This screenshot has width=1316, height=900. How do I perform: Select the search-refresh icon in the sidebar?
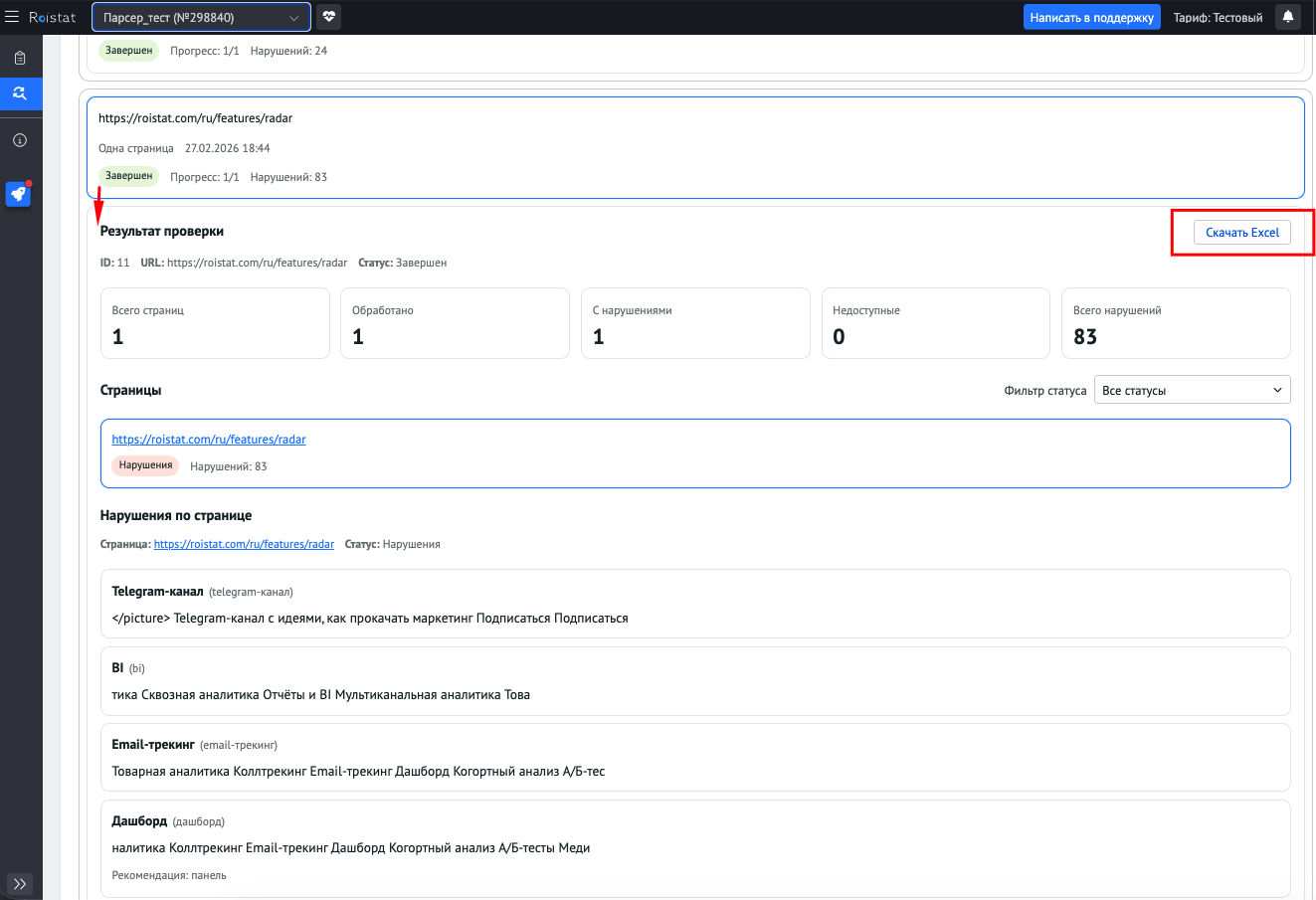click(20, 94)
